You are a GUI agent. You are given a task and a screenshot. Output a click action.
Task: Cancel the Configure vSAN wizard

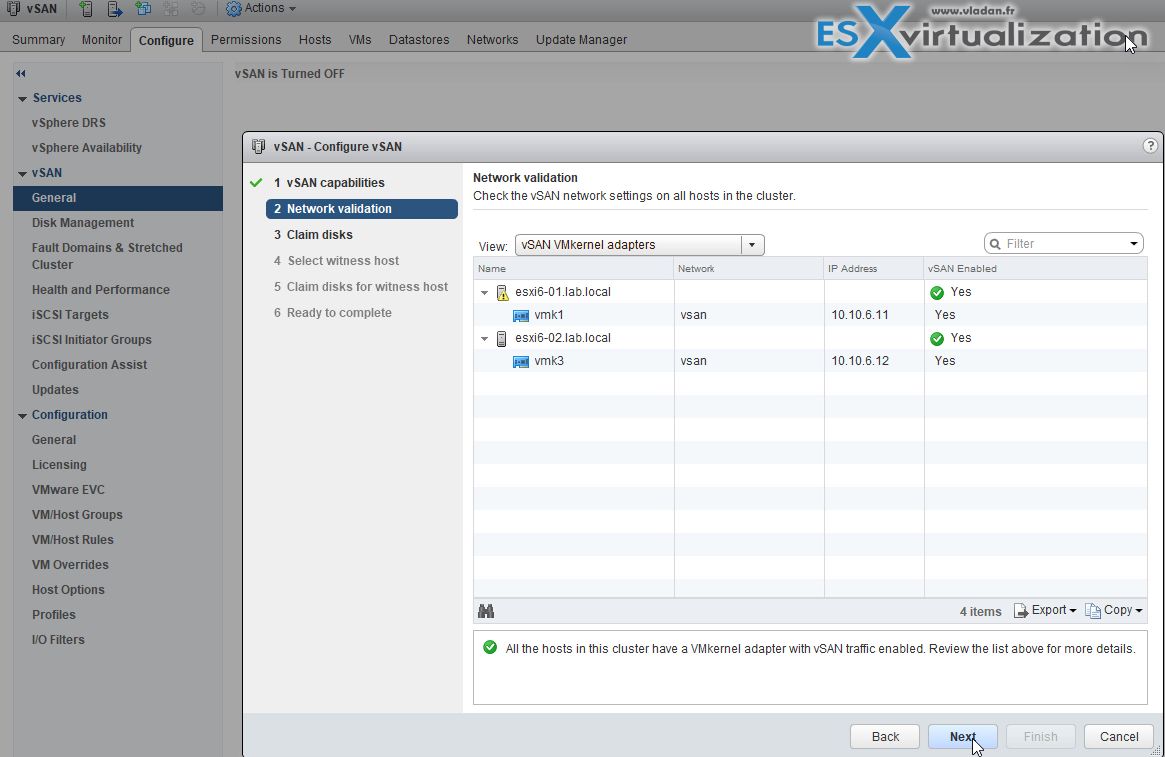(x=1118, y=736)
